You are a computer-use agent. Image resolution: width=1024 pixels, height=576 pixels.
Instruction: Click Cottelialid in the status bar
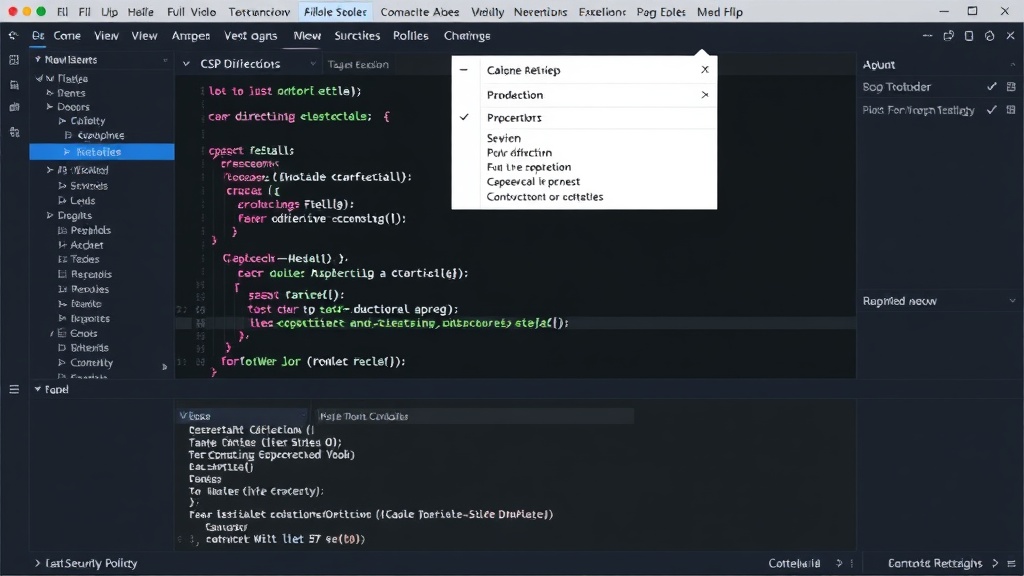tap(794, 563)
